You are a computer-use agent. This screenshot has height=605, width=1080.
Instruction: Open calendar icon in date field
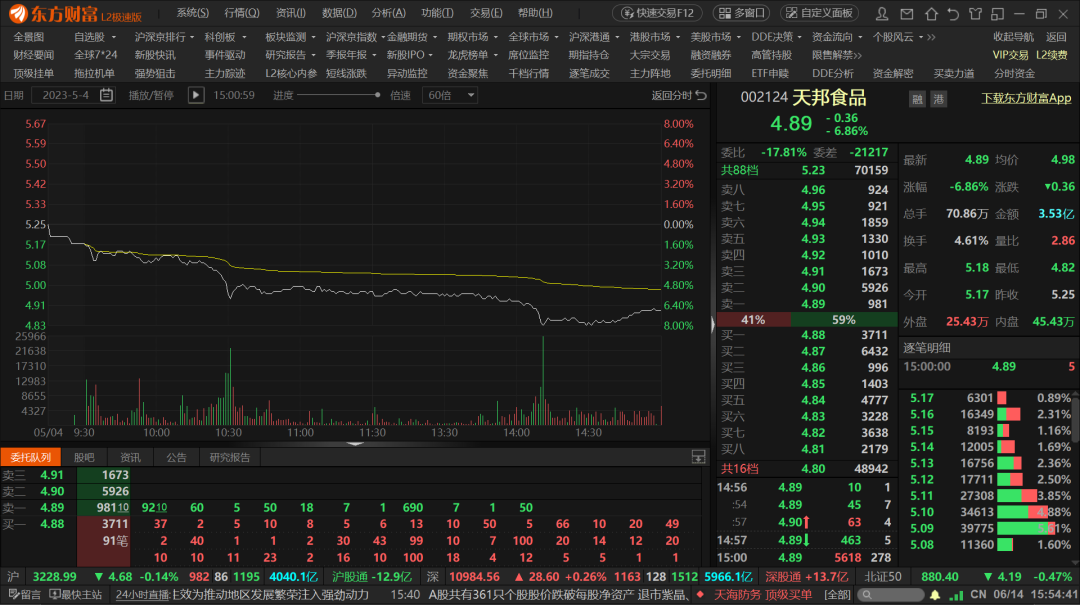106,95
